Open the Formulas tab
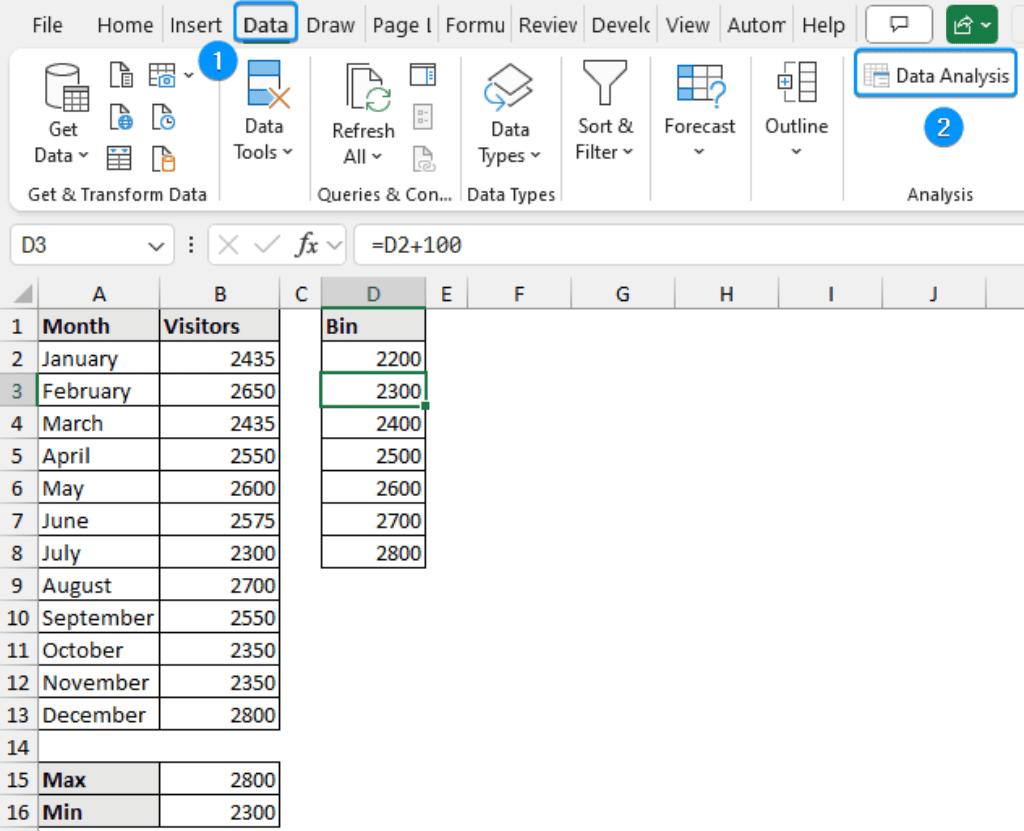This screenshot has height=831, width=1024. coord(474,24)
